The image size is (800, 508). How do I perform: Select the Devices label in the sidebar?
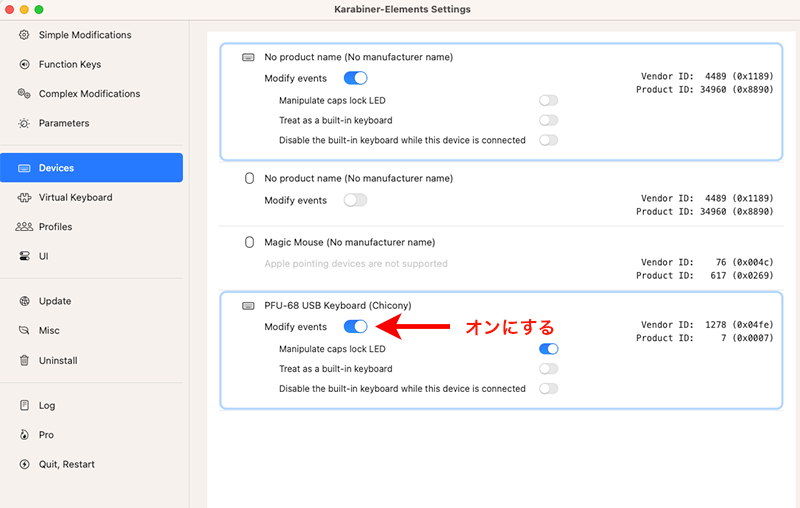[x=56, y=168]
